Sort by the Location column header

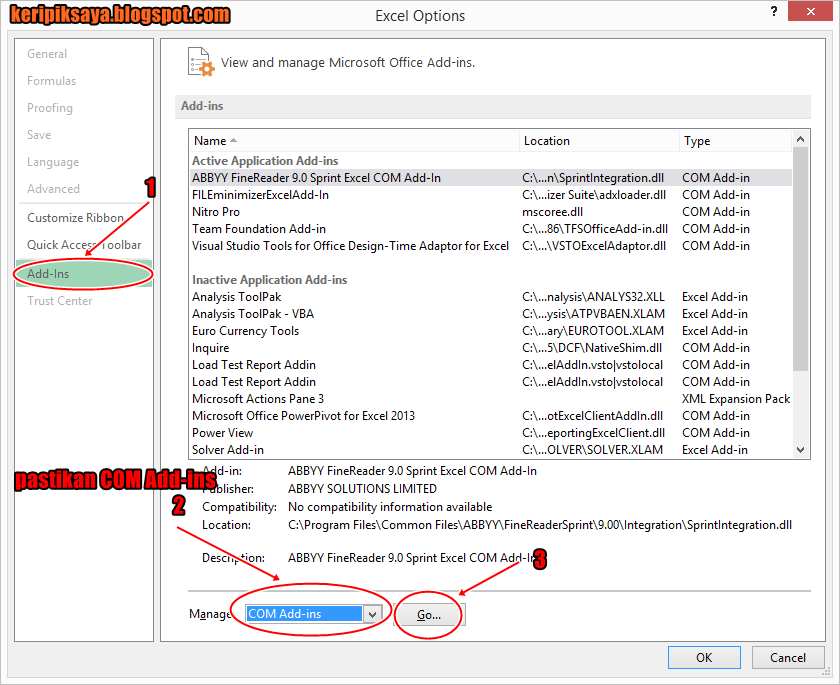pyautogui.click(x=599, y=141)
